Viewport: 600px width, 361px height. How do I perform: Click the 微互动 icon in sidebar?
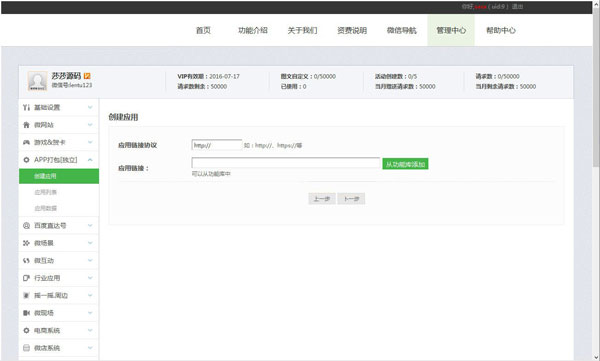point(26,261)
